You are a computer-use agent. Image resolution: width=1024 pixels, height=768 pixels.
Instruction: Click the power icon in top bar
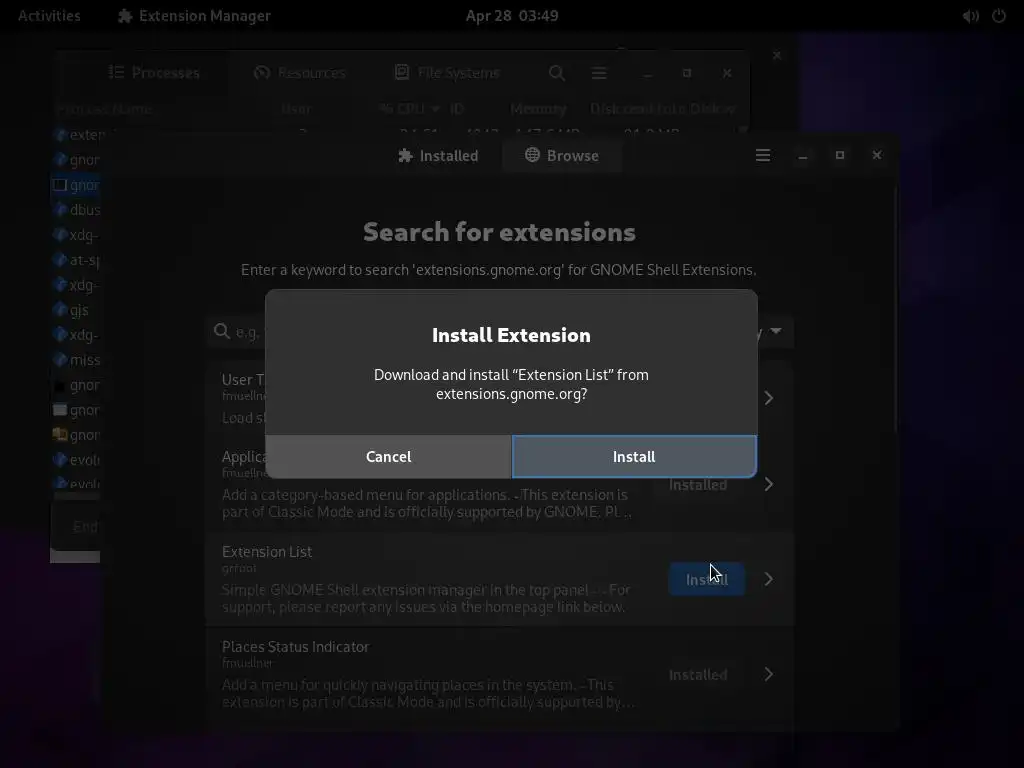pyautogui.click(x=999, y=16)
